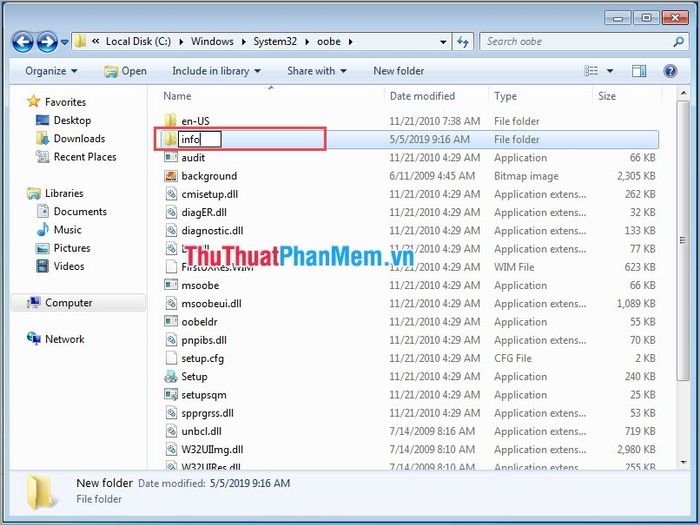Click New folder button
This screenshot has width=700, height=525.
[x=399, y=71]
